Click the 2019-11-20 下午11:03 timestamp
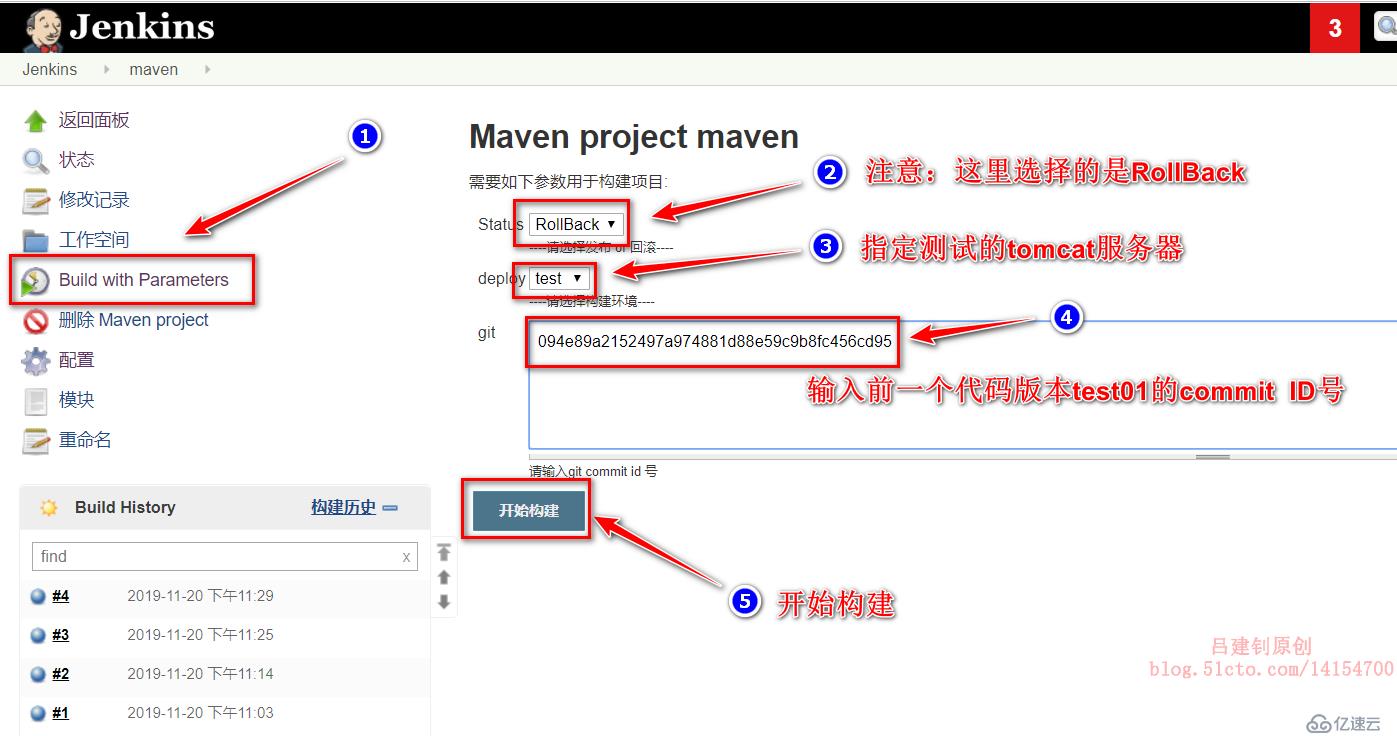This screenshot has width=1397, height=736. (x=200, y=713)
